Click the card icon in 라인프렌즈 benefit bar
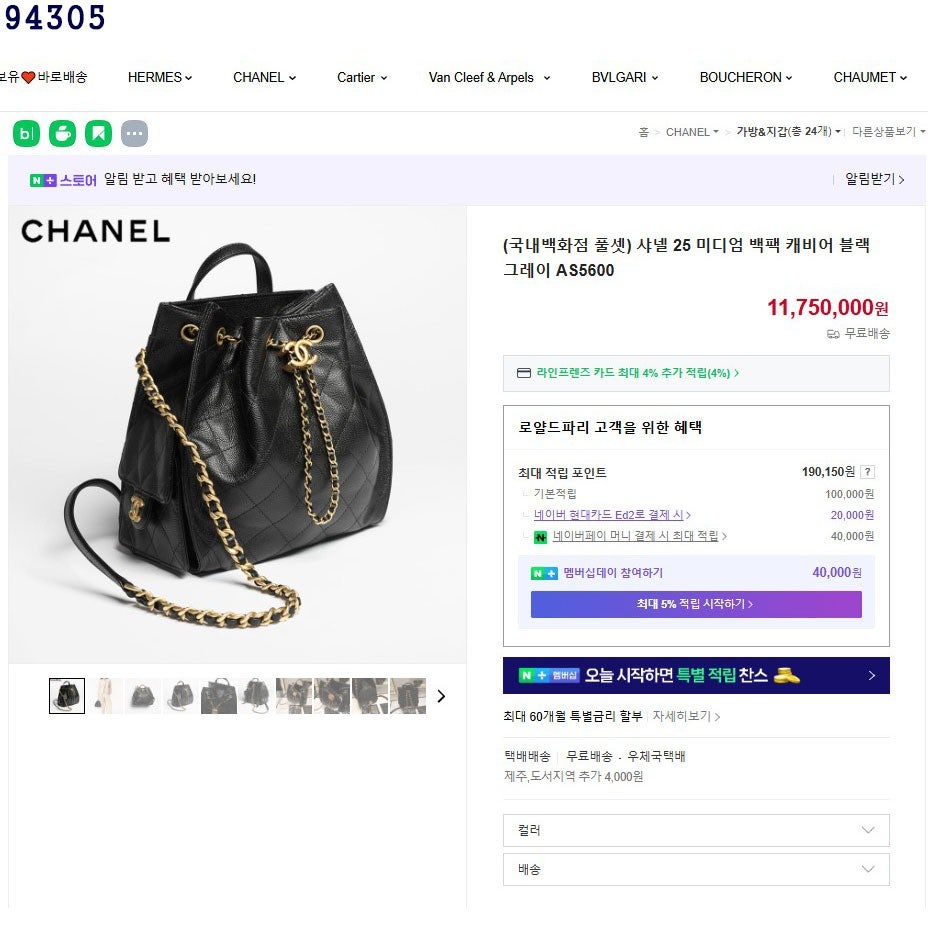Image resolution: width=928 pixels, height=928 pixels. pos(524,373)
